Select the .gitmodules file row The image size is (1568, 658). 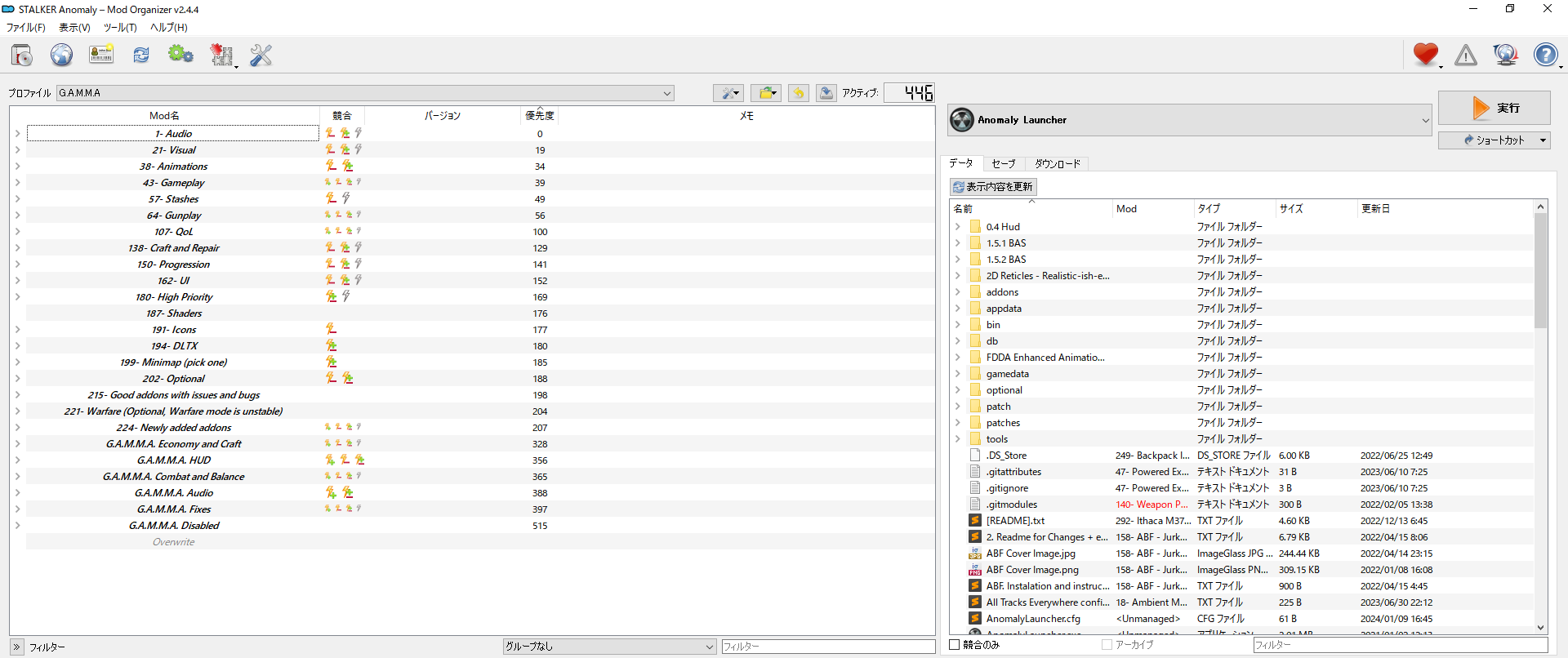[x=1242, y=505]
